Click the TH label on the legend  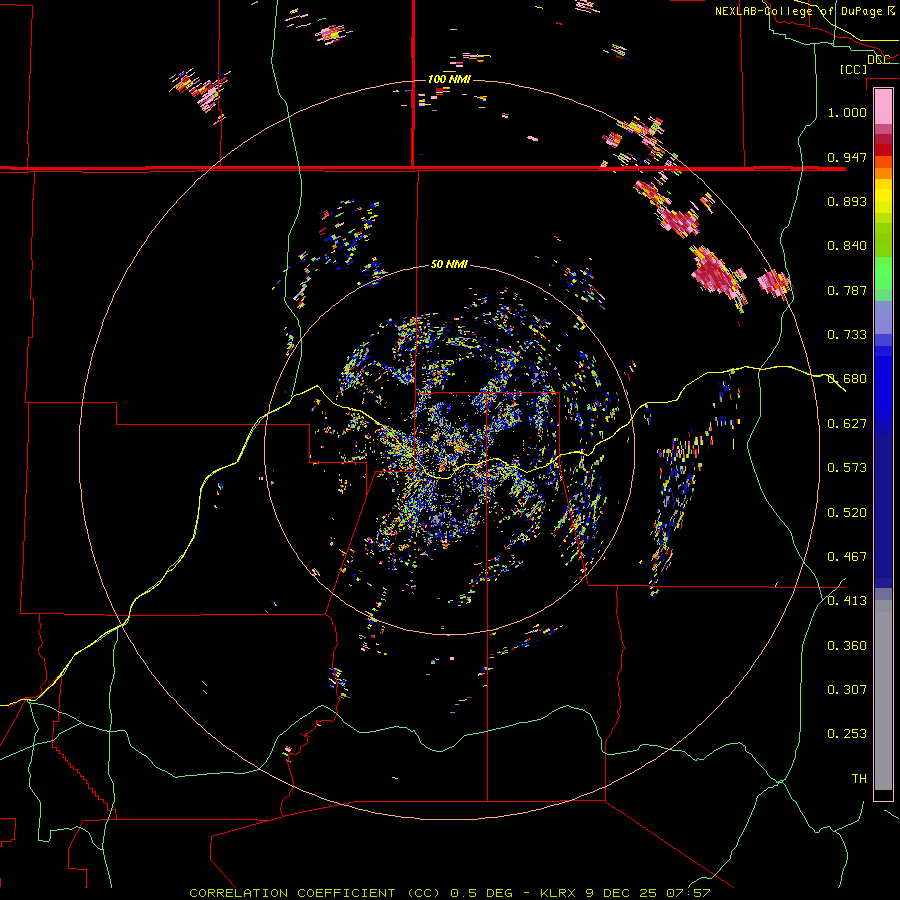pos(859,779)
